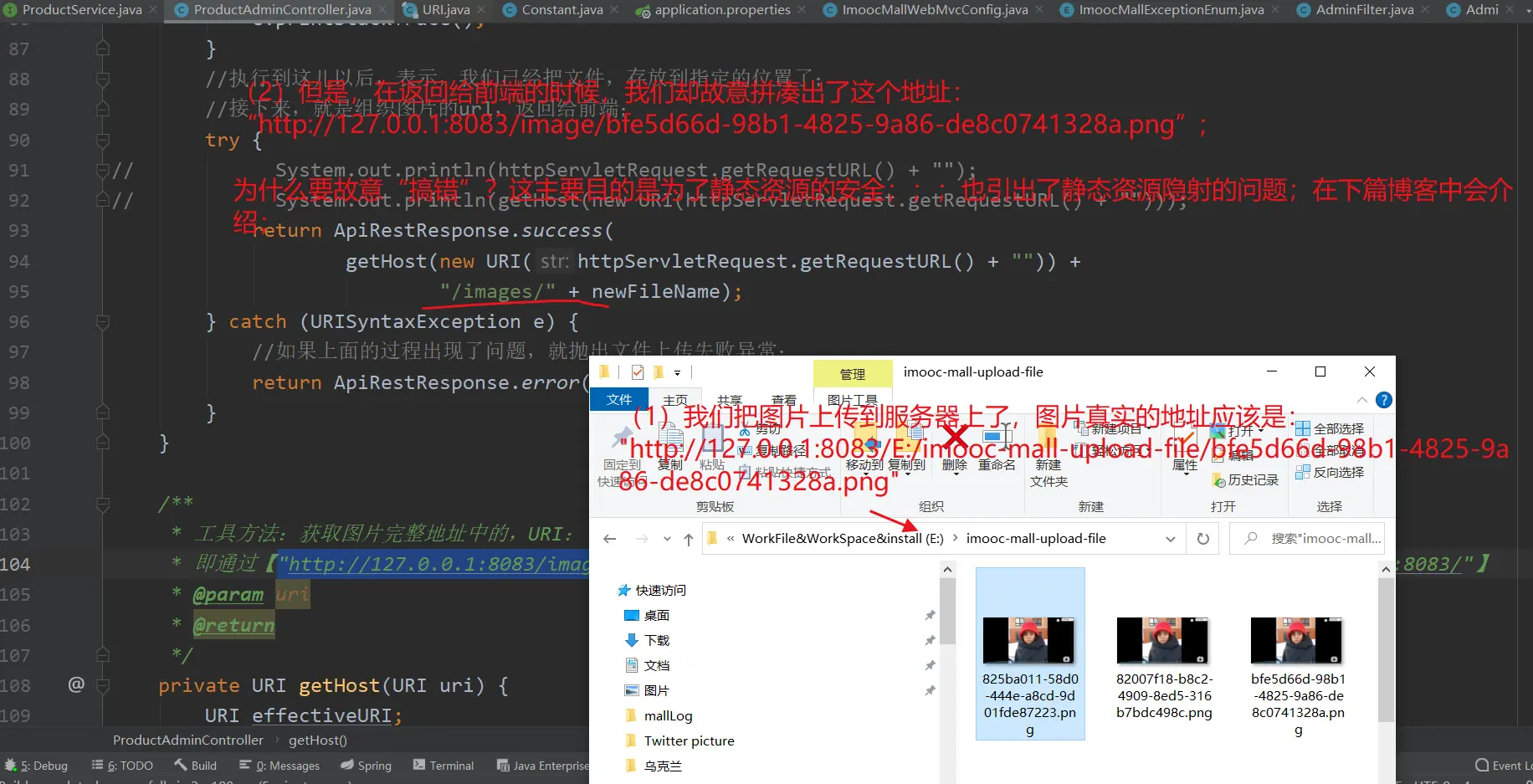The image size is (1533, 784).
Task: Fold the getHost method at line 108
Action: tap(103, 685)
